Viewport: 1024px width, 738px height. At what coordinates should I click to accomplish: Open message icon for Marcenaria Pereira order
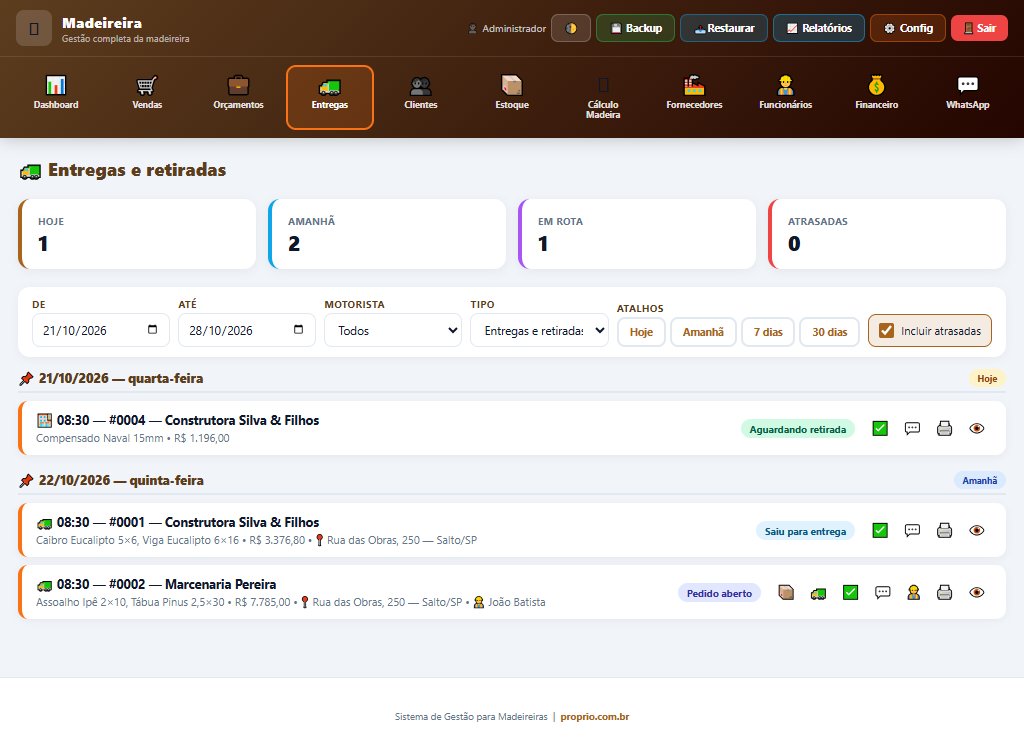pyautogui.click(x=882, y=592)
